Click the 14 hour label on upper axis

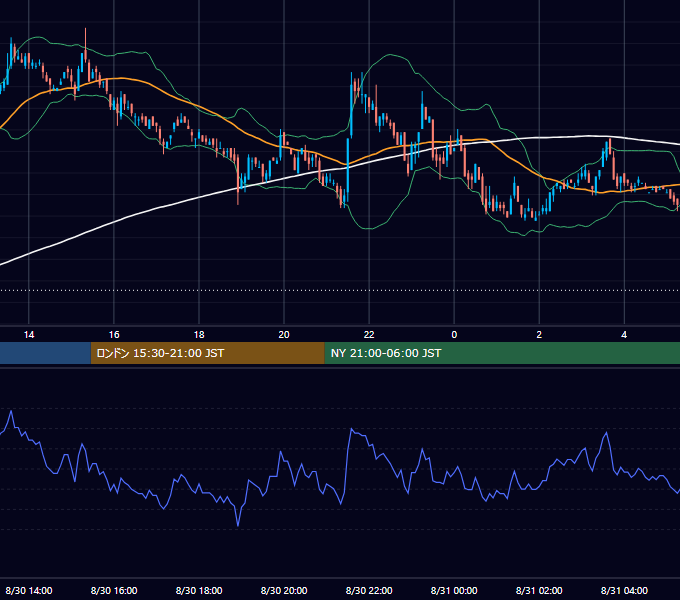pos(29,335)
